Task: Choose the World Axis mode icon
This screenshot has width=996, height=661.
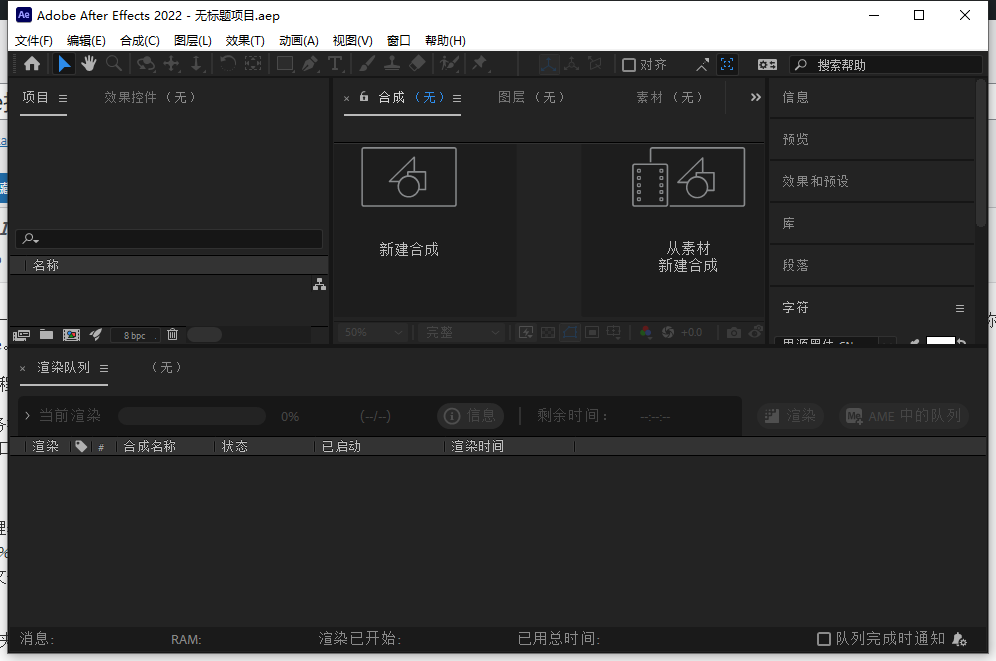Action: click(x=572, y=64)
